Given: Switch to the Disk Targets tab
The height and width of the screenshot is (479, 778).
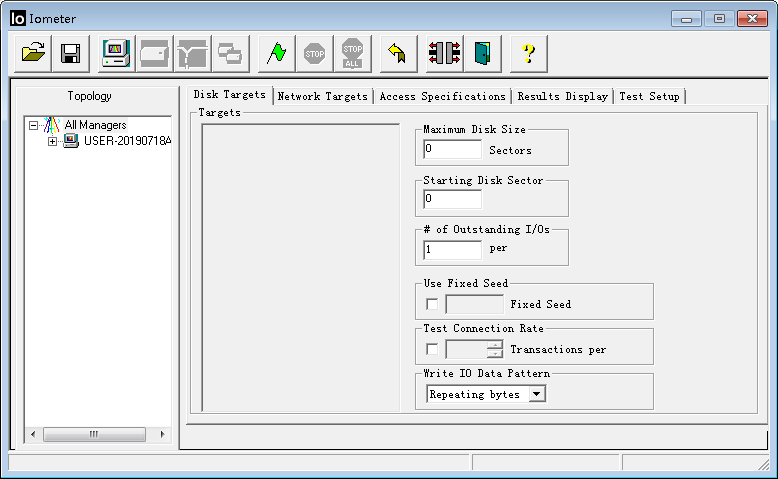Looking at the screenshot, I should coord(230,95).
